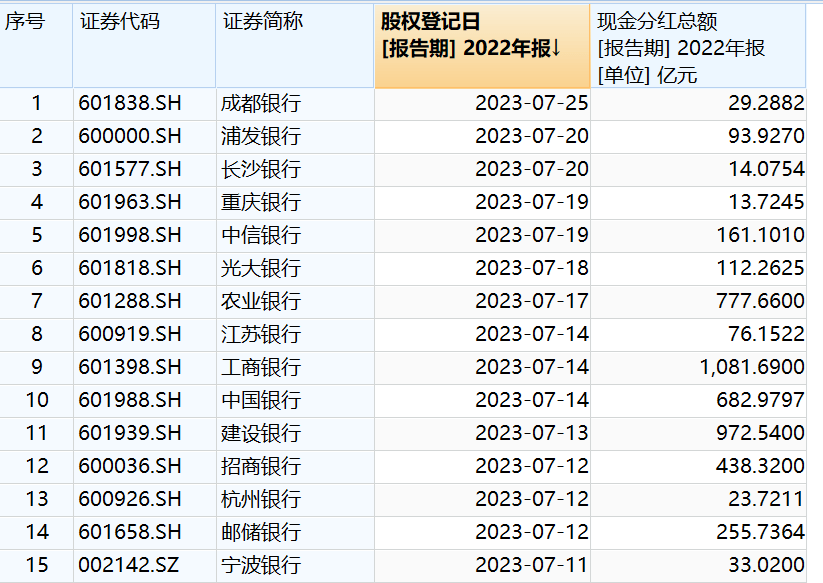823x583 pixels.
Task: Click the 证券代码 column header
Action: 119,22
